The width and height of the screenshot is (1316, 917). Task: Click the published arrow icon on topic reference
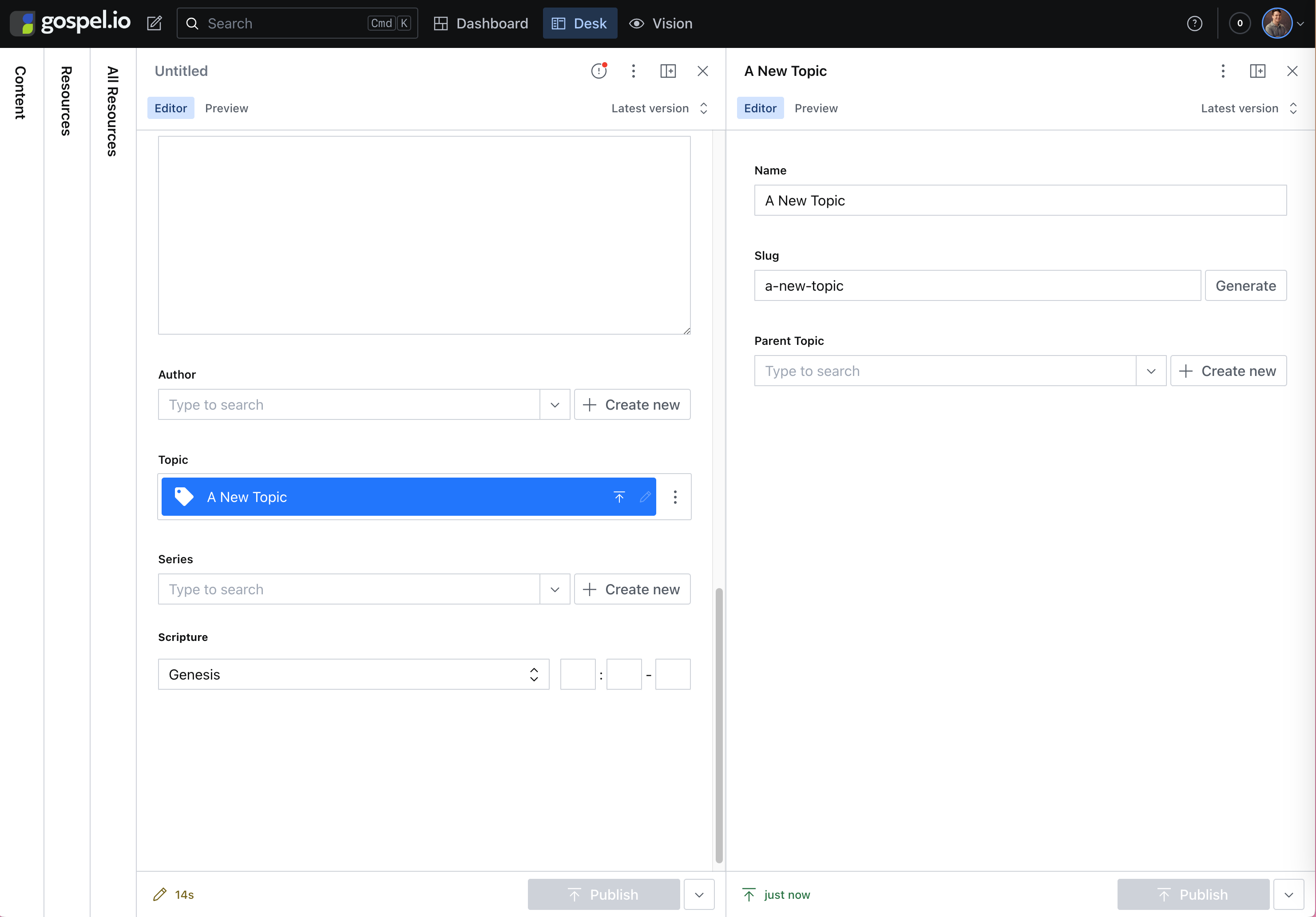point(619,497)
